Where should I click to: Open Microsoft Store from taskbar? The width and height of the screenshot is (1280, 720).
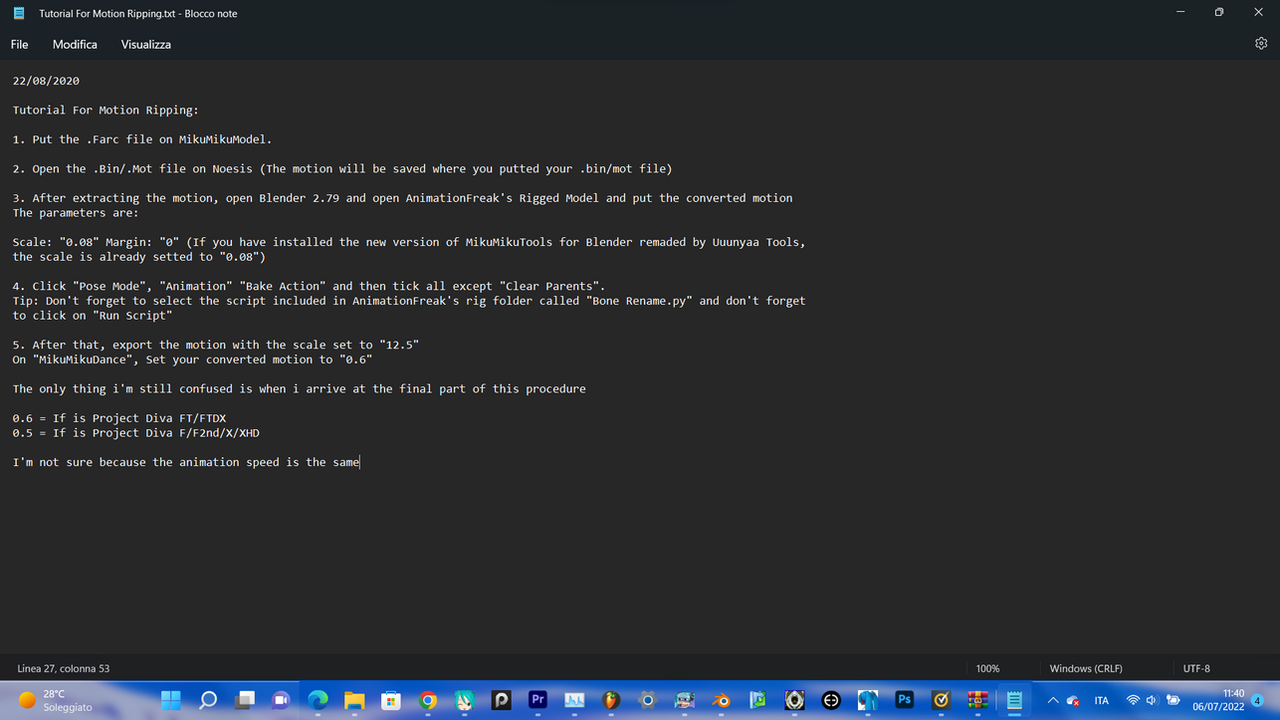391,700
